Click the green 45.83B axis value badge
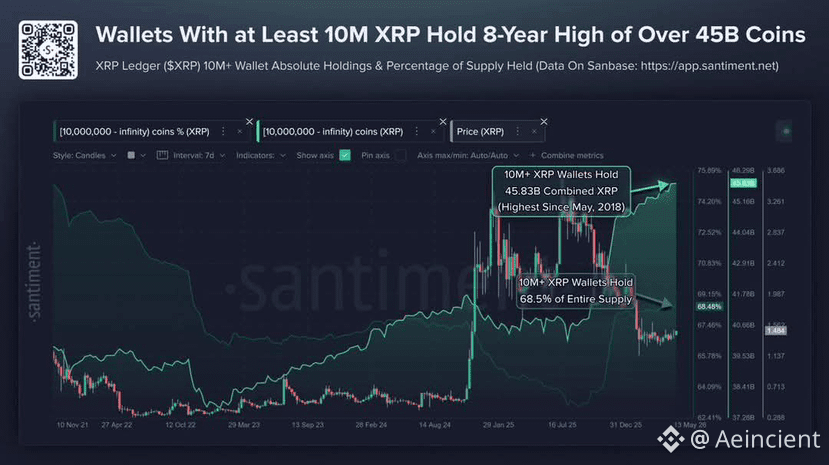The image size is (829, 465). [x=743, y=183]
